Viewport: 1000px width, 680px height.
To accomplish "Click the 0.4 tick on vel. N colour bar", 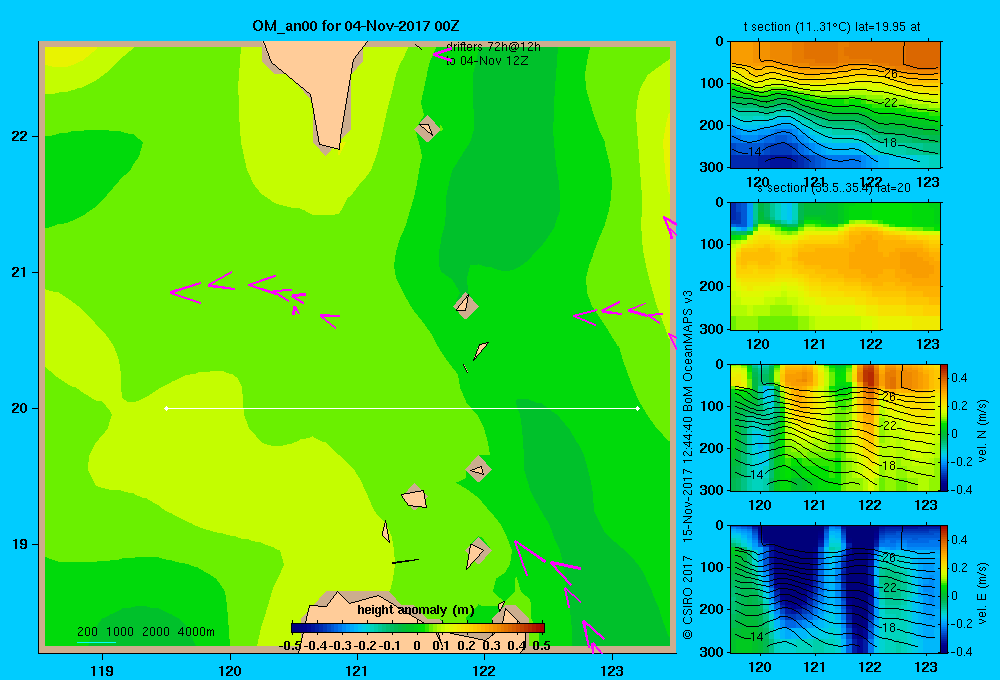I will [x=959, y=378].
